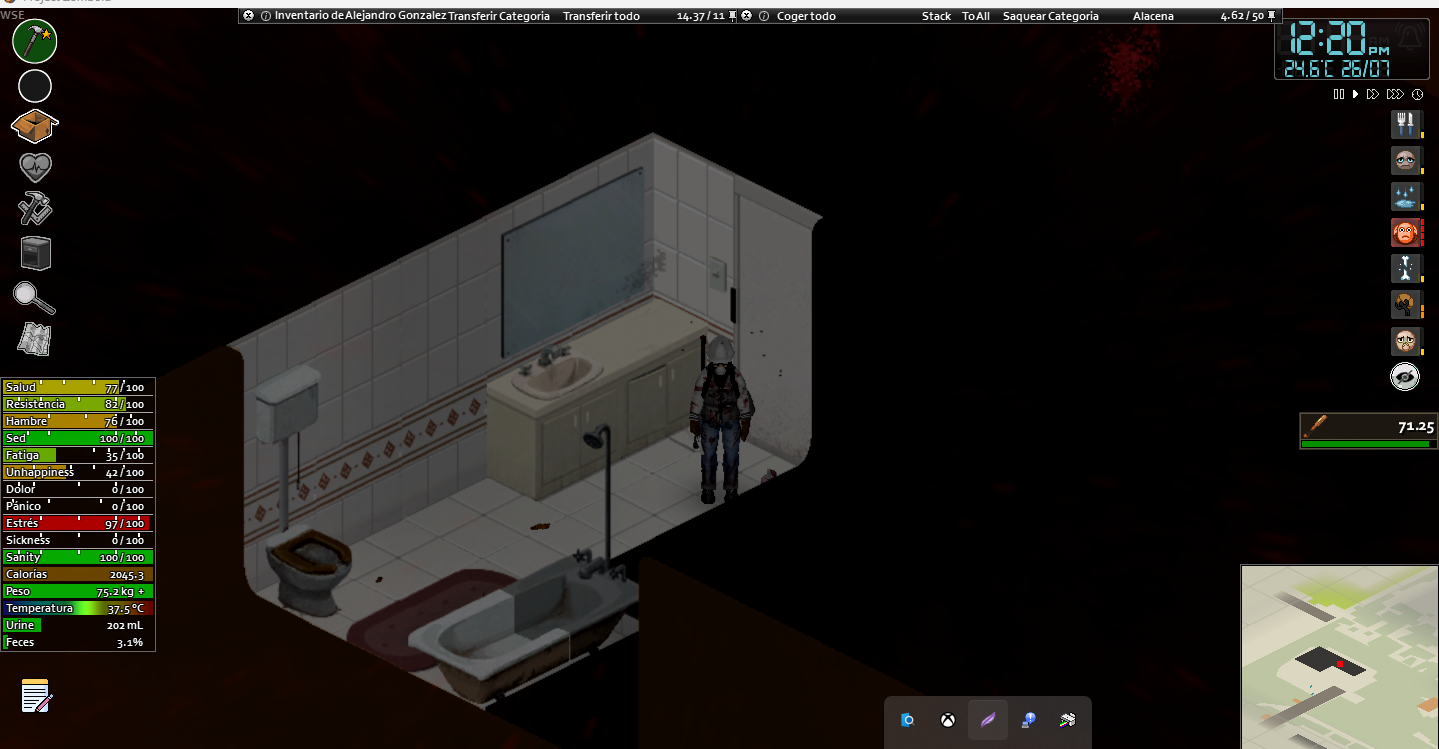Click the Salud status bar

78,387
